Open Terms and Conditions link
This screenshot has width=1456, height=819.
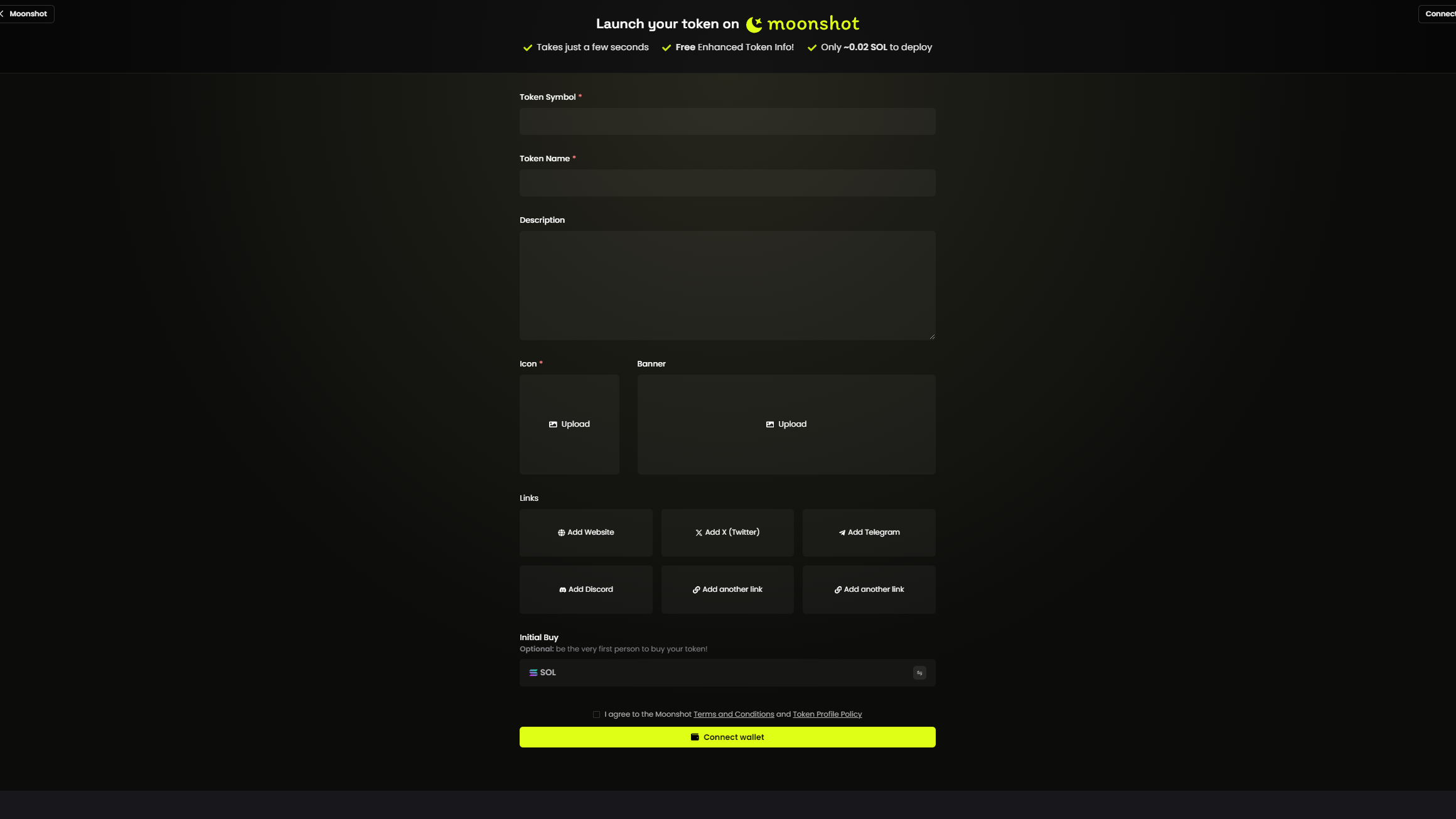tap(733, 714)
